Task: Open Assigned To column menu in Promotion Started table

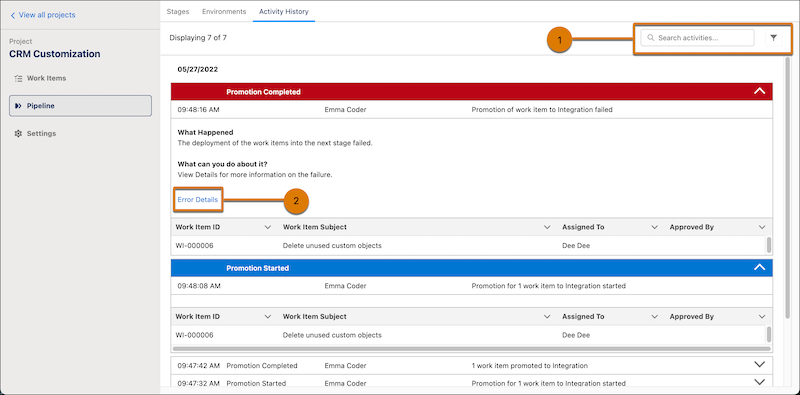Action: (655, 316)
